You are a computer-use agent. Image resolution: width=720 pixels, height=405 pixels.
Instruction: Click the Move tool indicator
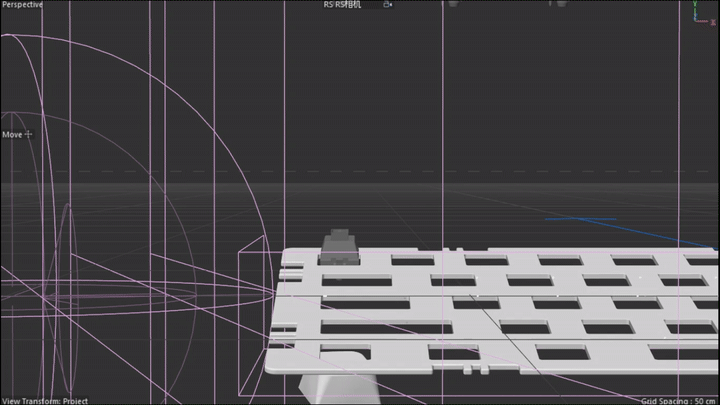[17, 135]
